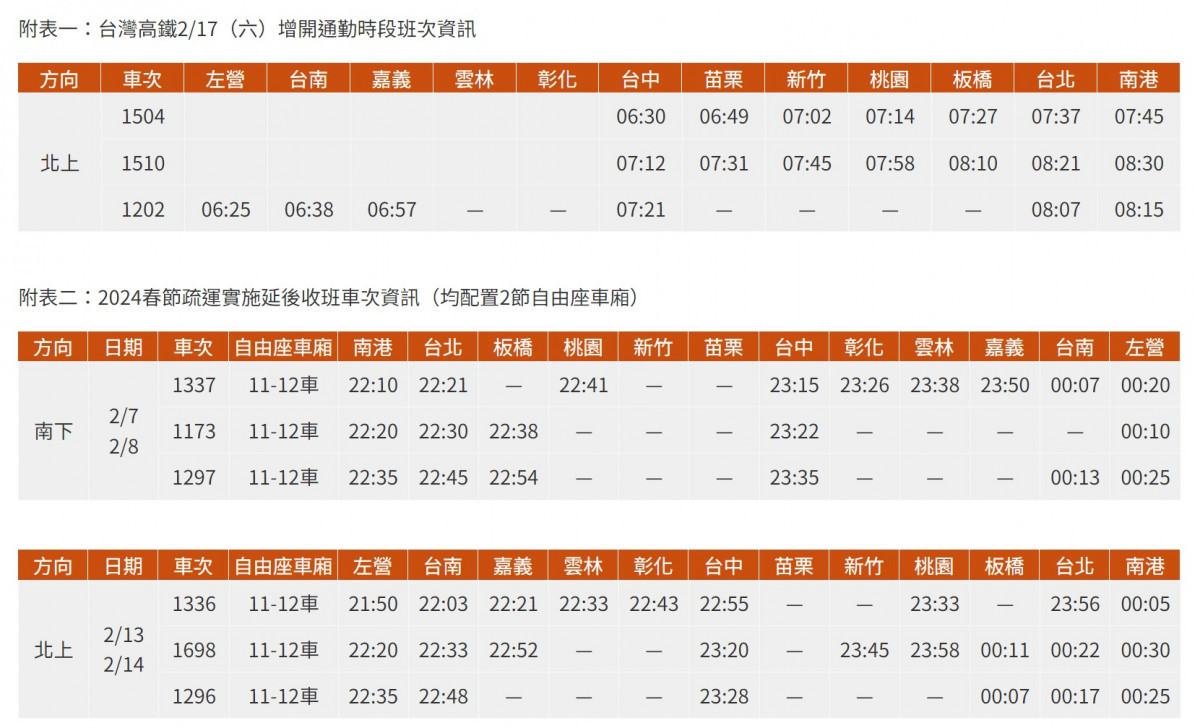Click the 23:22 台中 time cell
The width and height of the screenshot is (1200, 728).
click(x=794, y=432)
